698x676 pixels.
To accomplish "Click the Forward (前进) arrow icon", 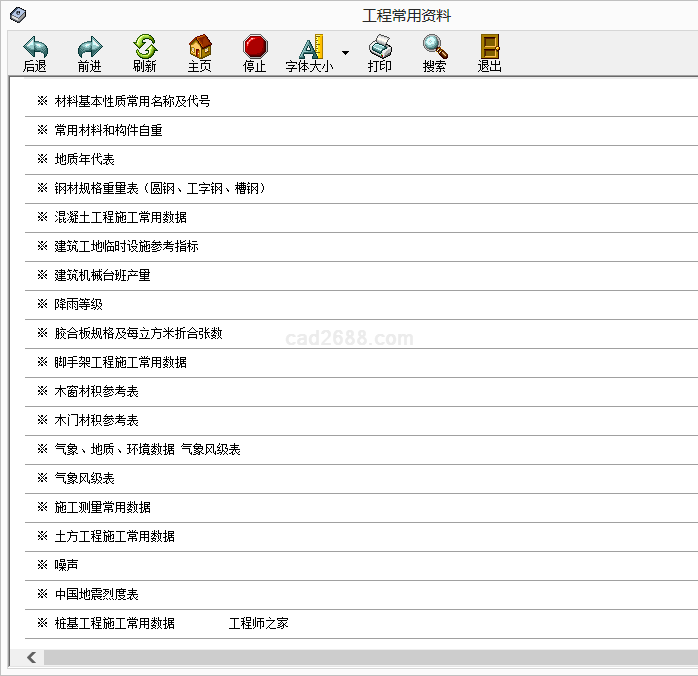I will (x=90, y=47).
